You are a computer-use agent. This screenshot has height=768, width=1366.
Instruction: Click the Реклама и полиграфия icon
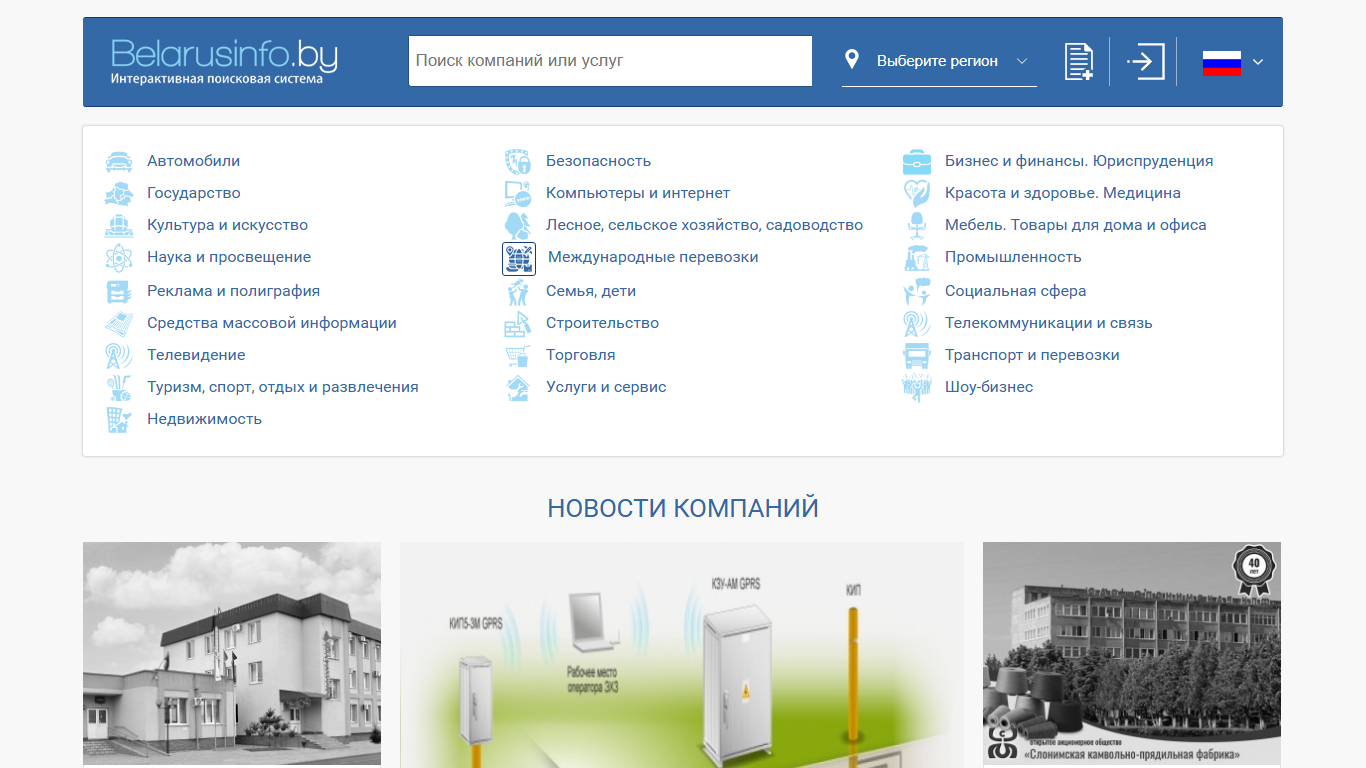pos(119,291)
